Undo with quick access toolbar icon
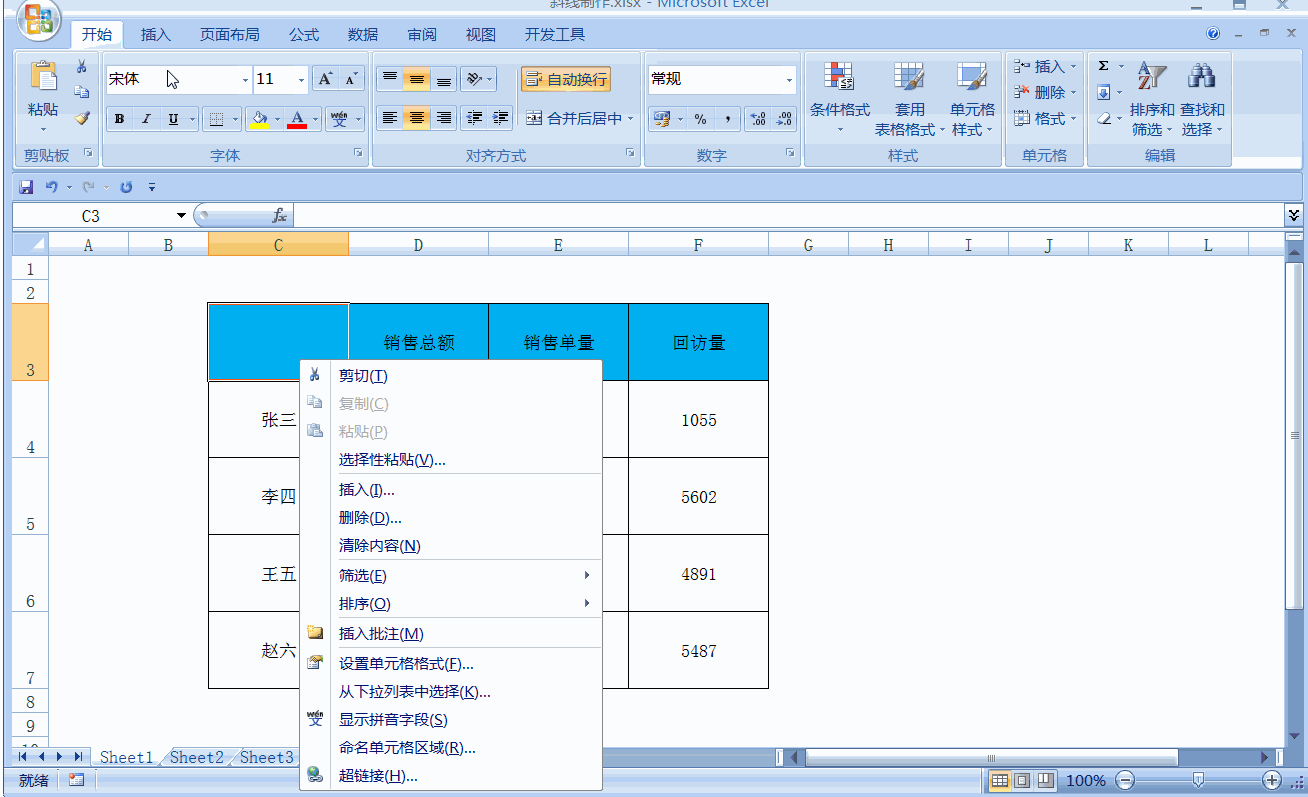The width and height of the screenshot is (1308, 797). [x=51, y=187]
